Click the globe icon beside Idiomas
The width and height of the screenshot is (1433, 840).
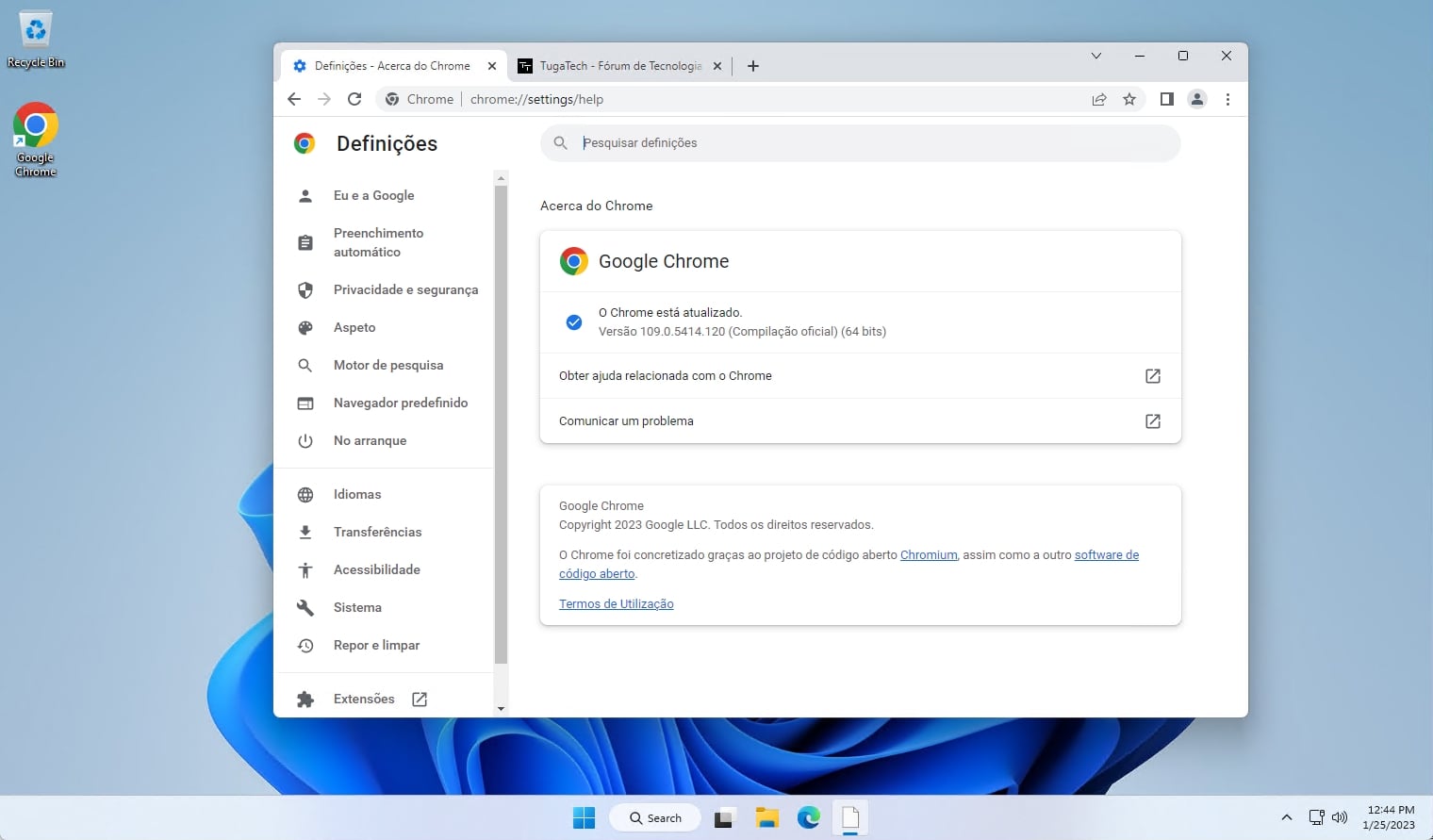(x=305, y=494)
